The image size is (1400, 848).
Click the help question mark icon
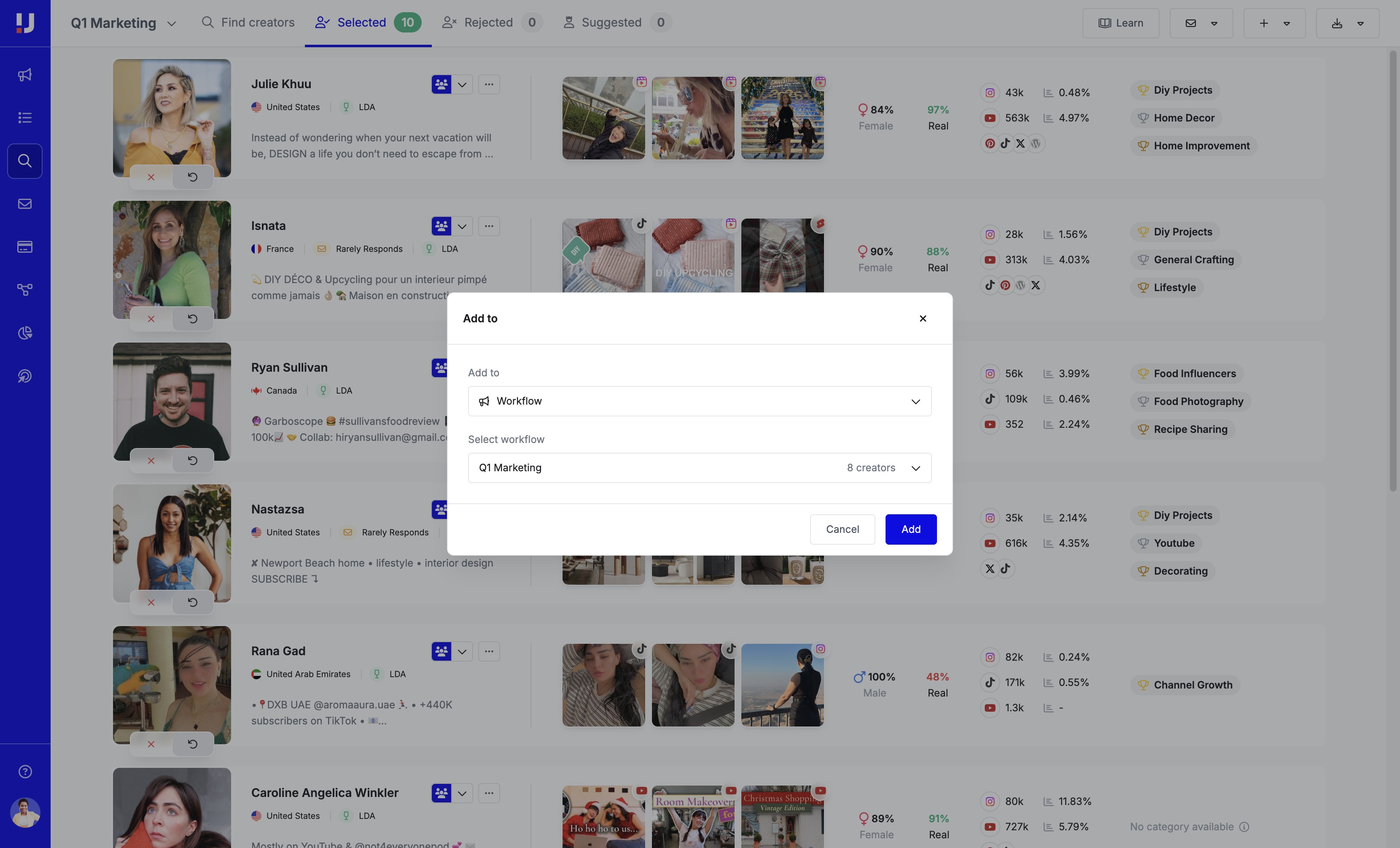click(25, 771)
